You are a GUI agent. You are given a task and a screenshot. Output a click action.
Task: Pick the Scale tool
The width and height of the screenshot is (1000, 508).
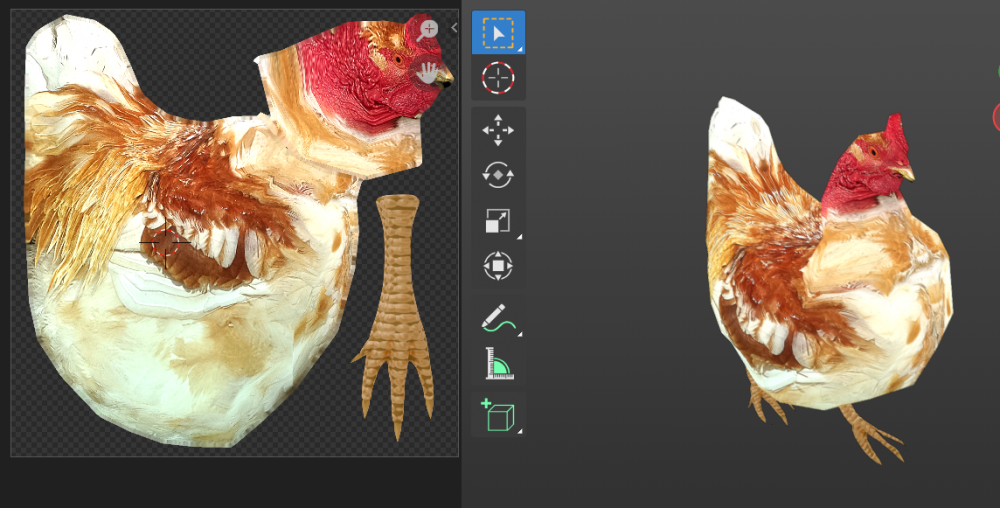coord(498,220)
